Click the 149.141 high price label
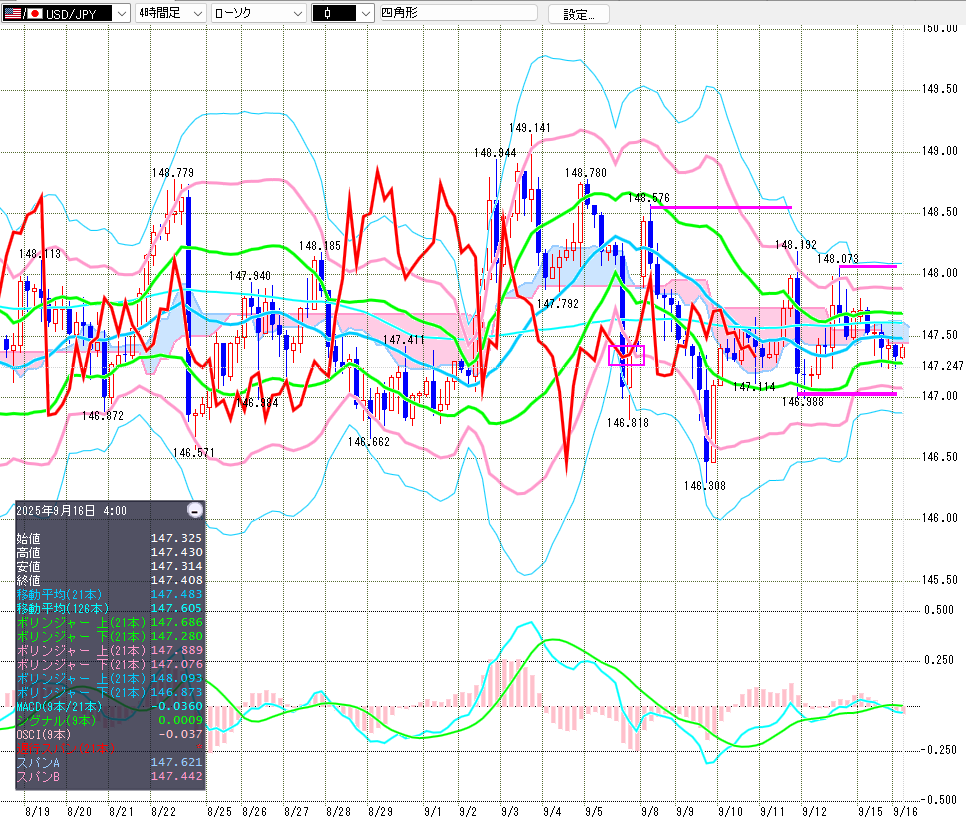This screenshot has width=966, height=820. tap(530, 128)
